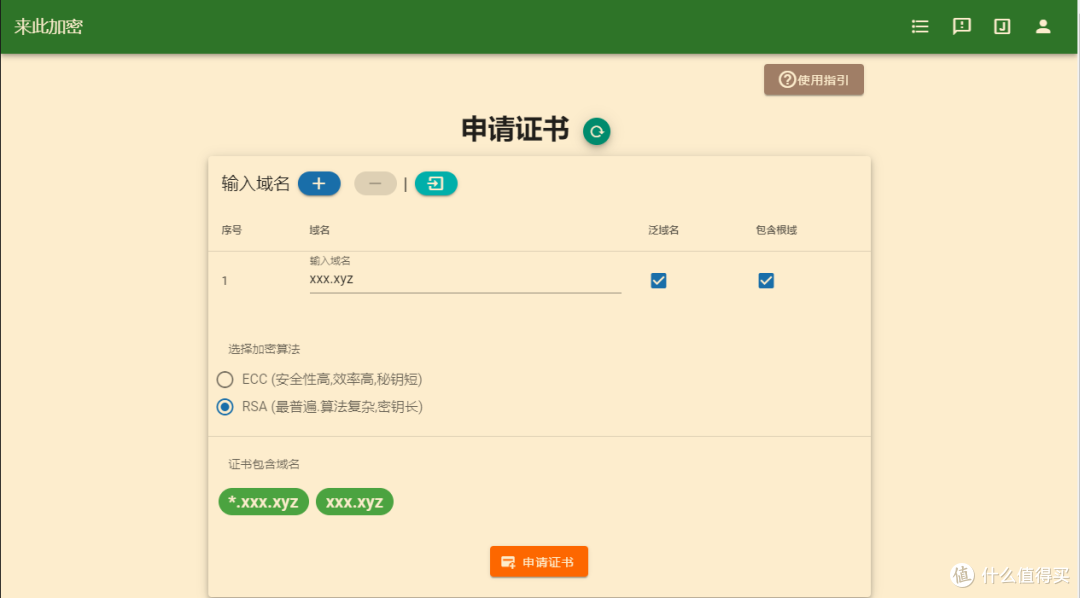
Task: Uncheck the 泛域名 checkbox
Action: [x=658, y=280]
